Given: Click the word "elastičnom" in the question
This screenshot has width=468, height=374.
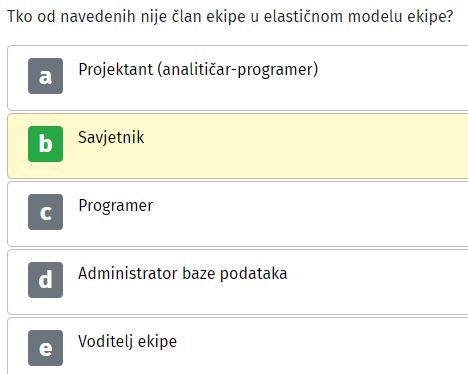Looking at the screenshot, I should [x=303, y=16].
